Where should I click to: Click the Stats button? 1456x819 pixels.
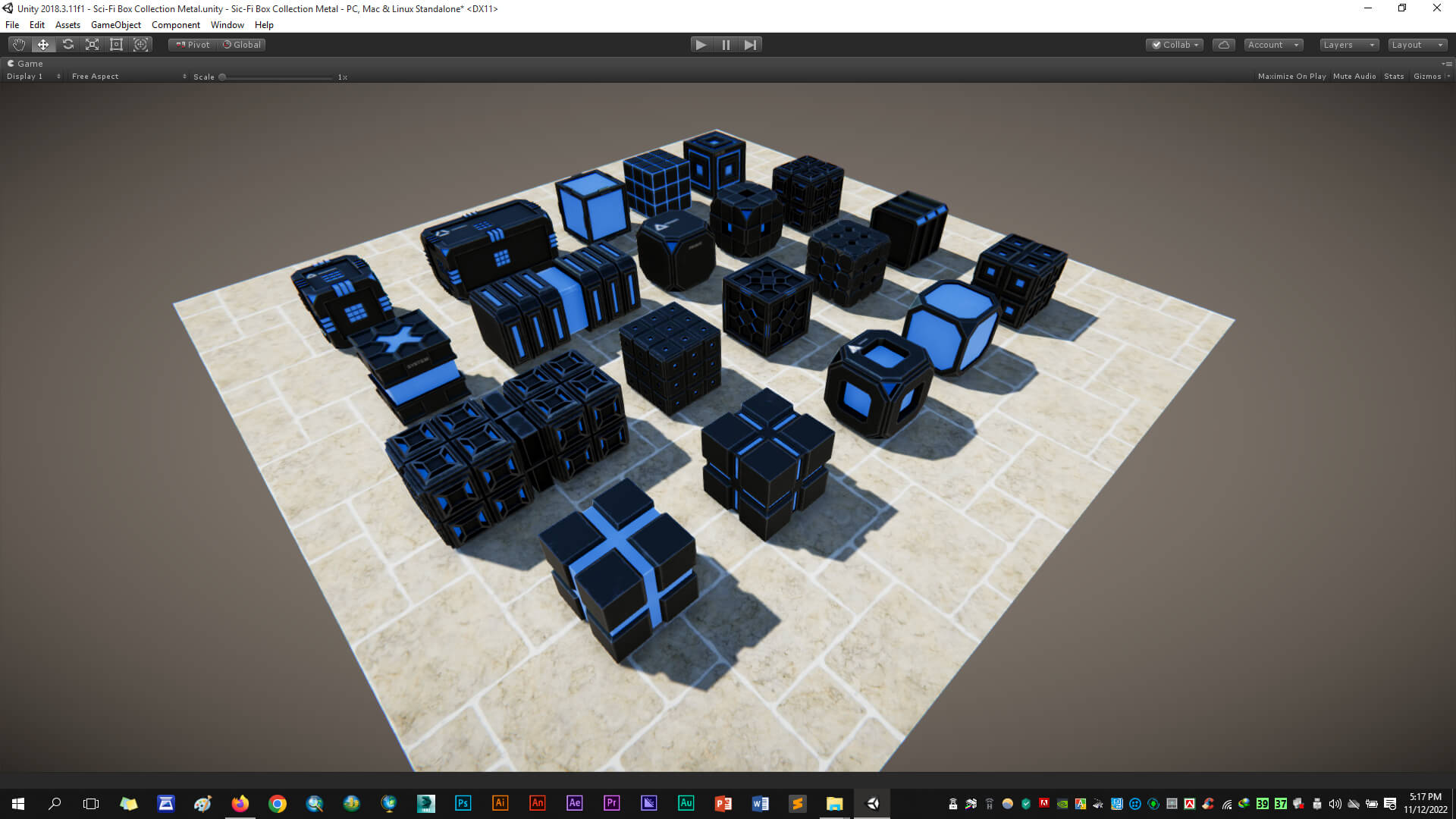pos(1393,77)
